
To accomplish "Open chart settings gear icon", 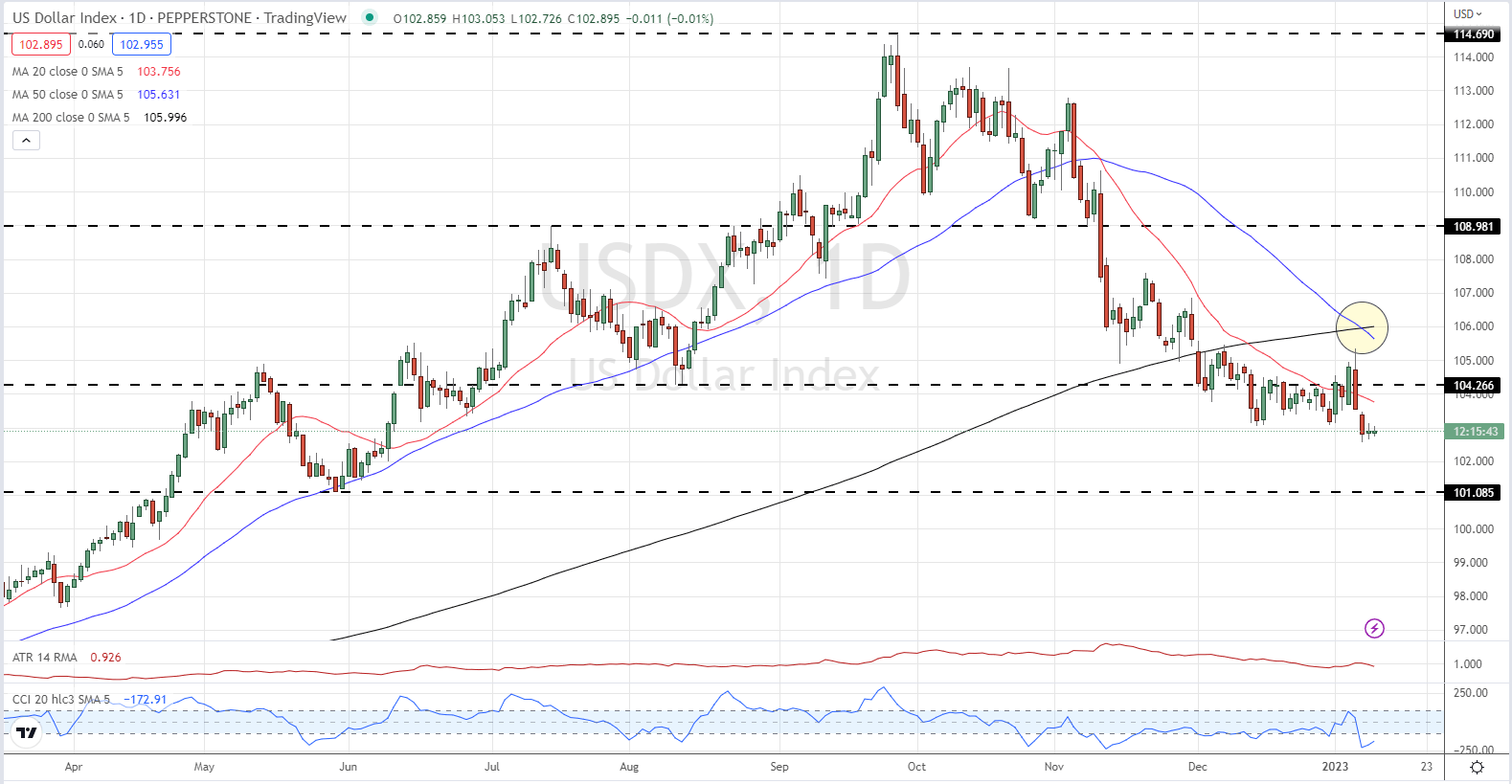I will click(x=1477, y=768).
